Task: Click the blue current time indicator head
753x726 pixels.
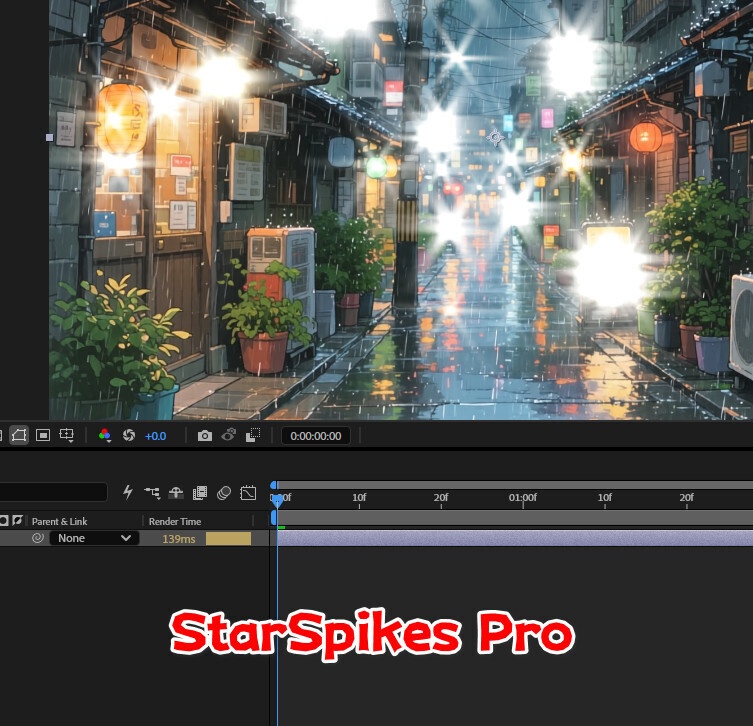Action: click(x=277, y=500)
